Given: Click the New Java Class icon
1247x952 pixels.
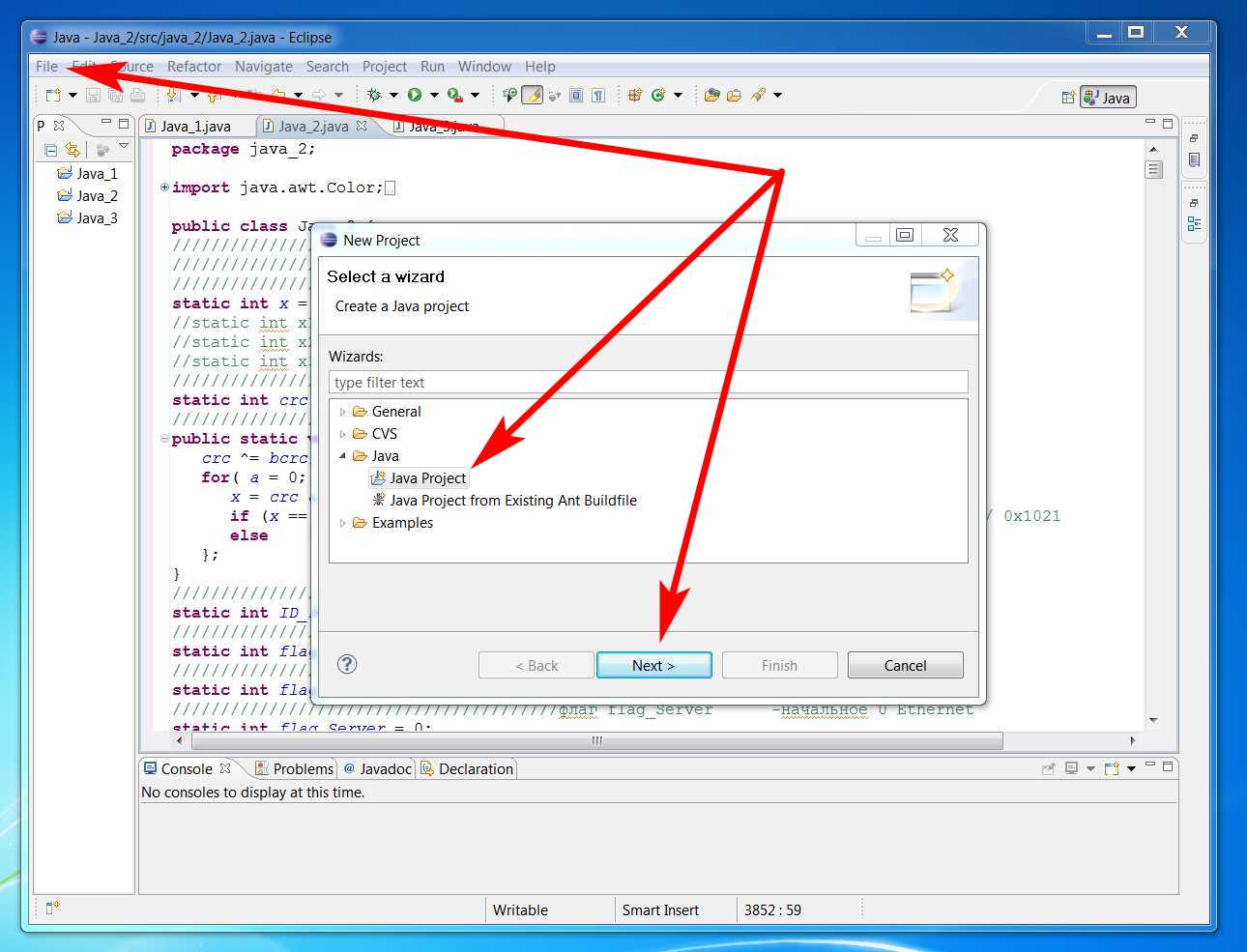Looking at the screenshot, I should pos(658,95).
